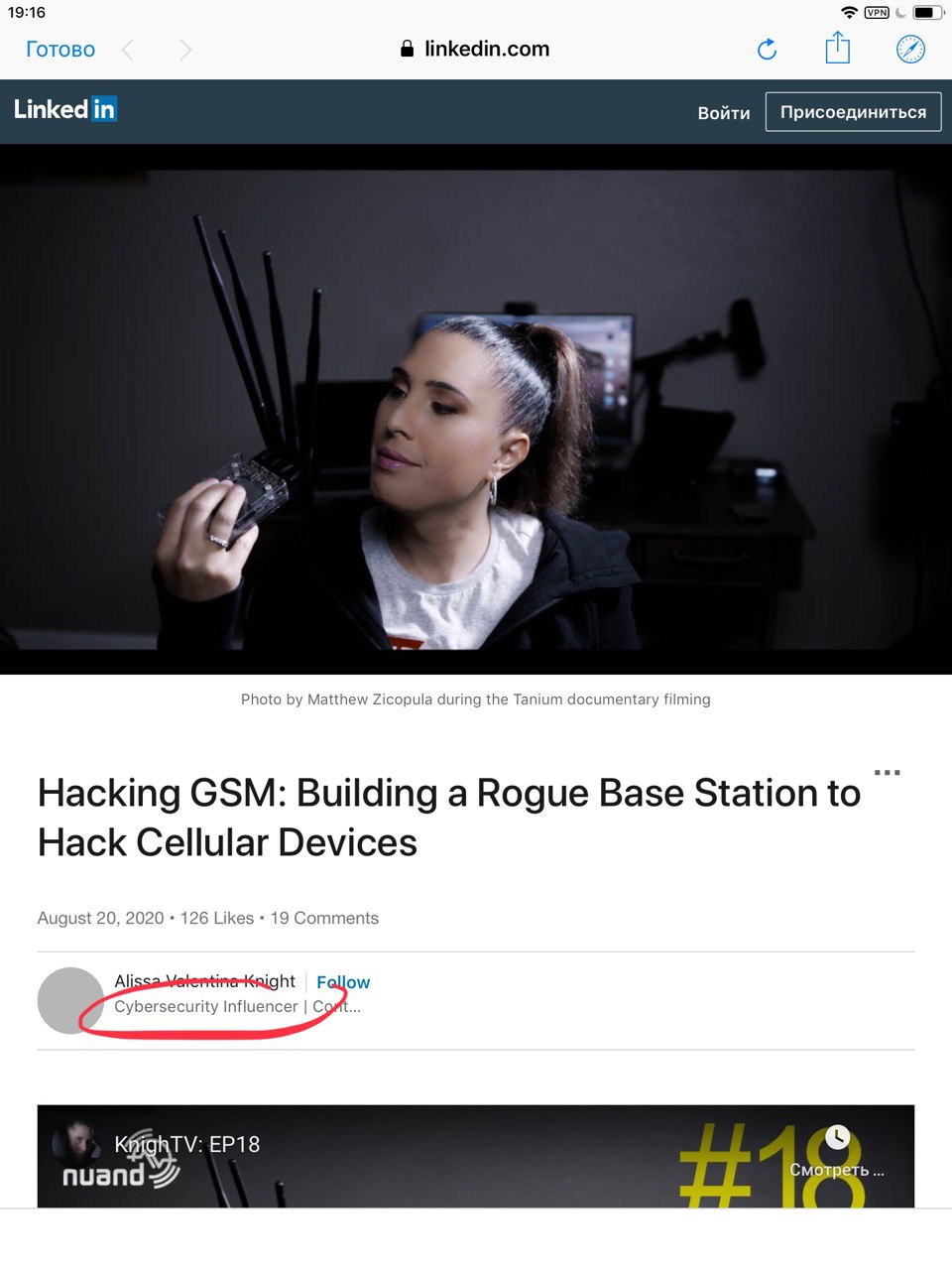Go back with the left chevron
The width and height of the screenshot is (952, 1270).
click(127, 50)
